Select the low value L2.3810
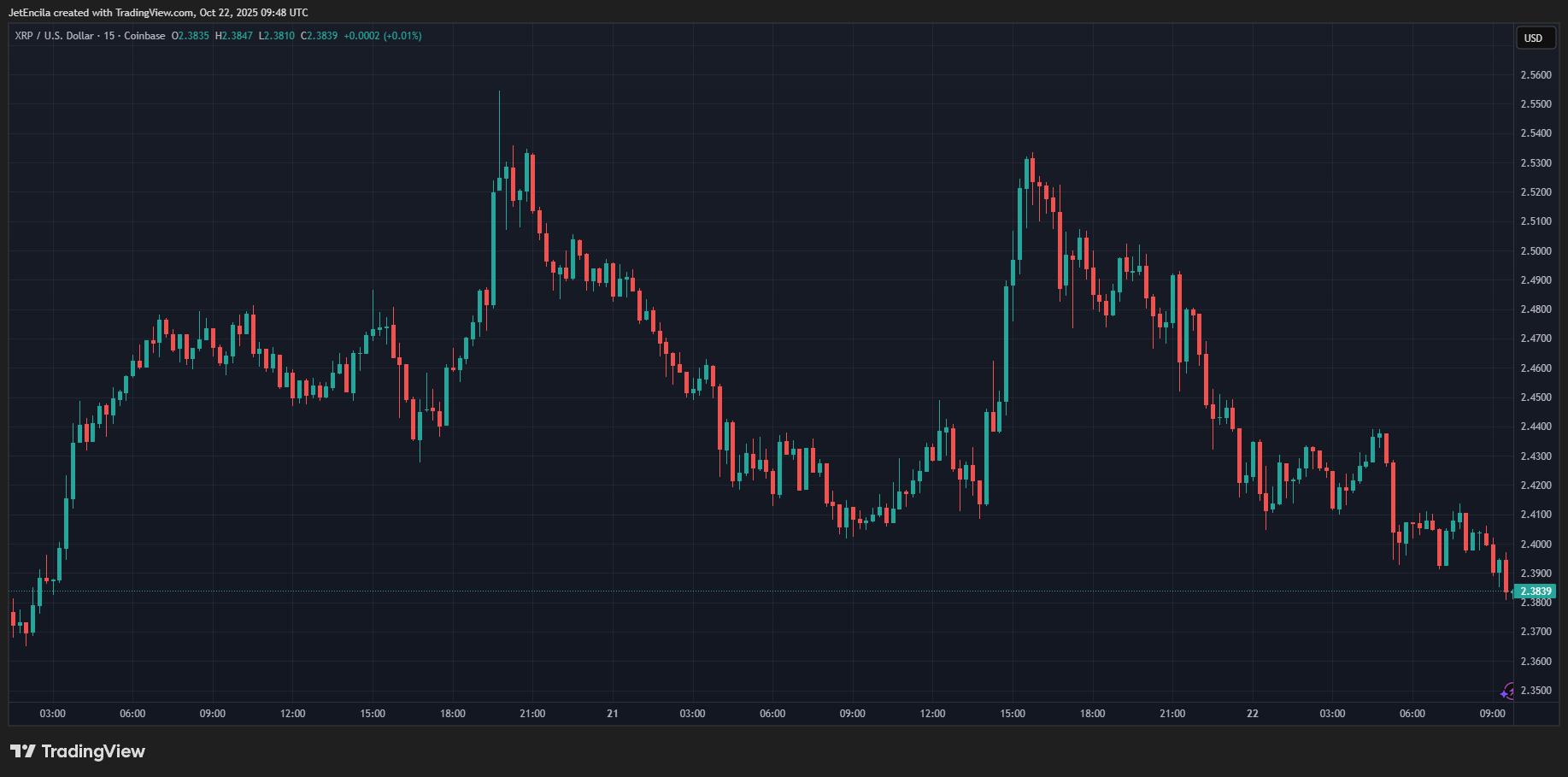This screenshot has height=777, width=1568. tap(277, 36)
